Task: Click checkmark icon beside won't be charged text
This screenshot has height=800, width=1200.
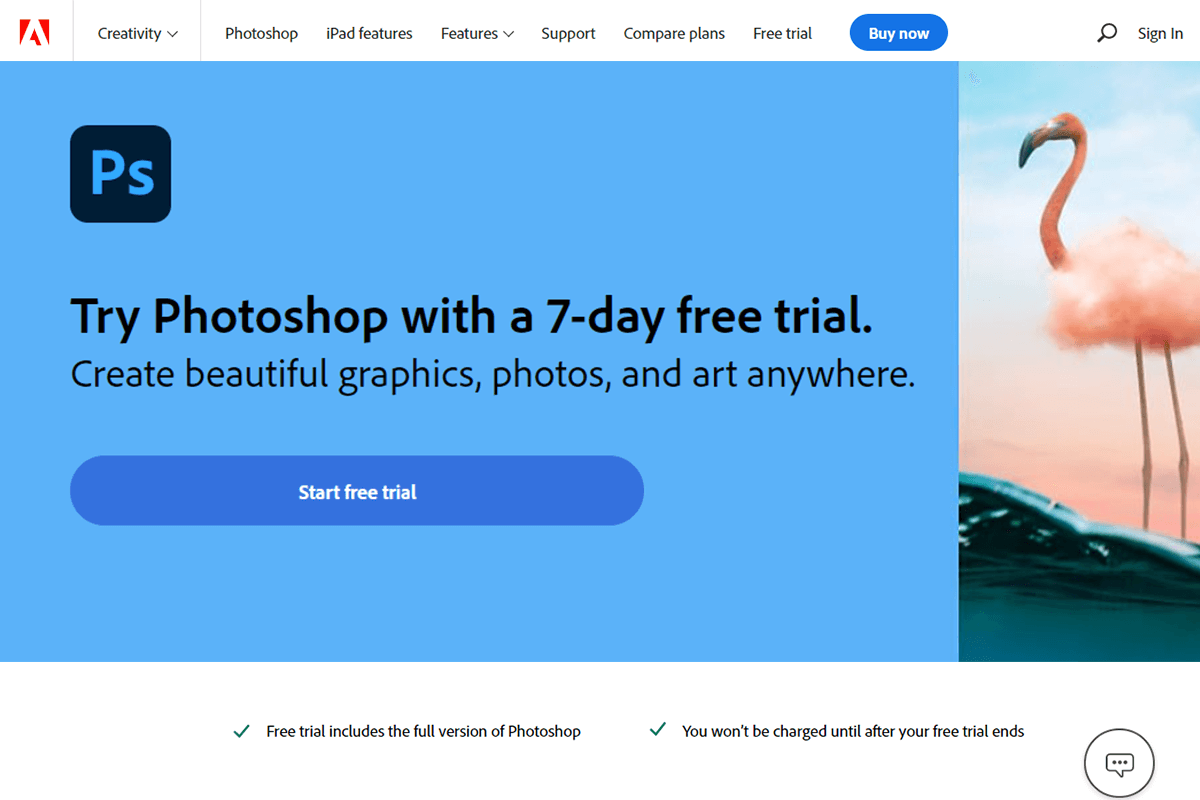Action: point(657,730)
